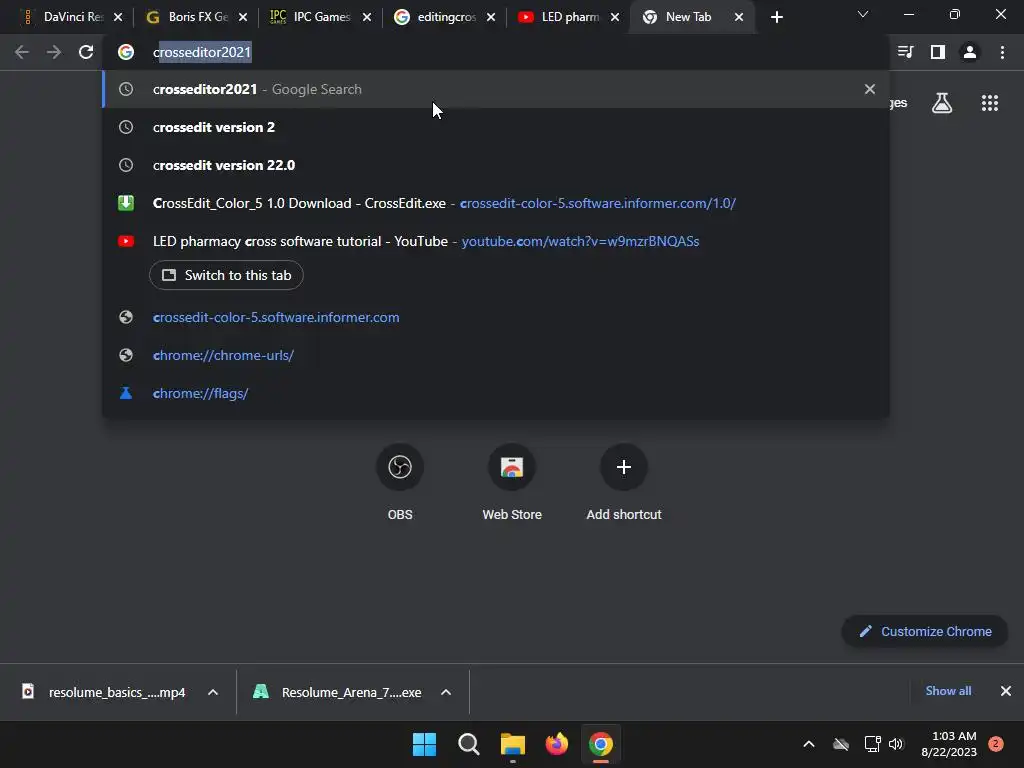
Task: Open clock and date 1:03 AM
Action: click(949, 744)
